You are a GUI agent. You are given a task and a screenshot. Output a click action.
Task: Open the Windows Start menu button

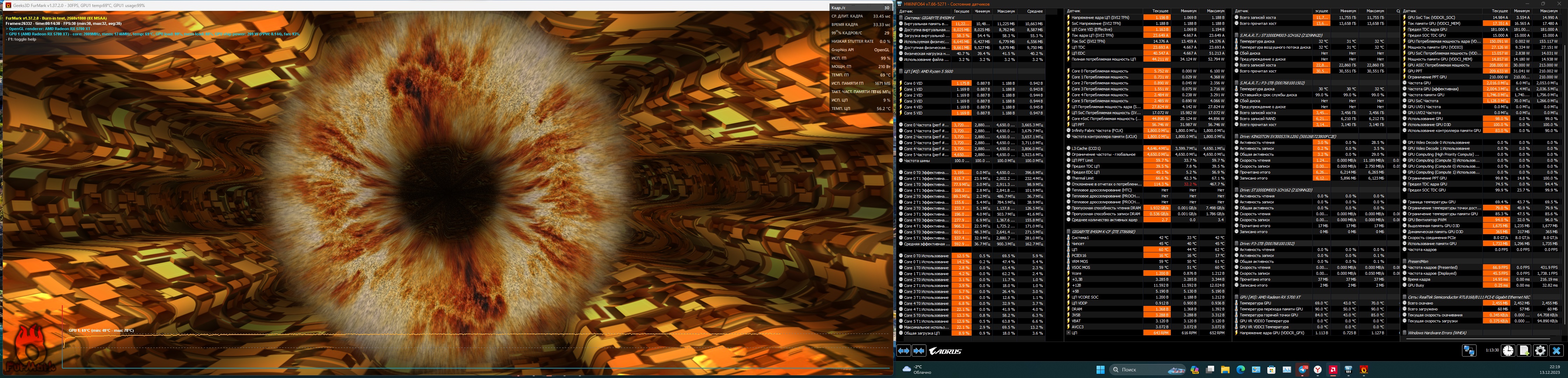tap(1100, 370)
